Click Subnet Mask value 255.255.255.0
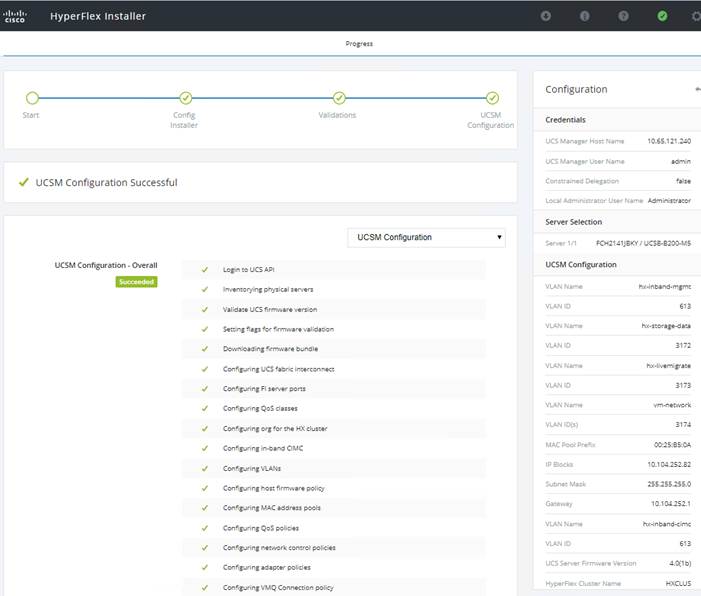The image size is (701, 596). point(669,484)
